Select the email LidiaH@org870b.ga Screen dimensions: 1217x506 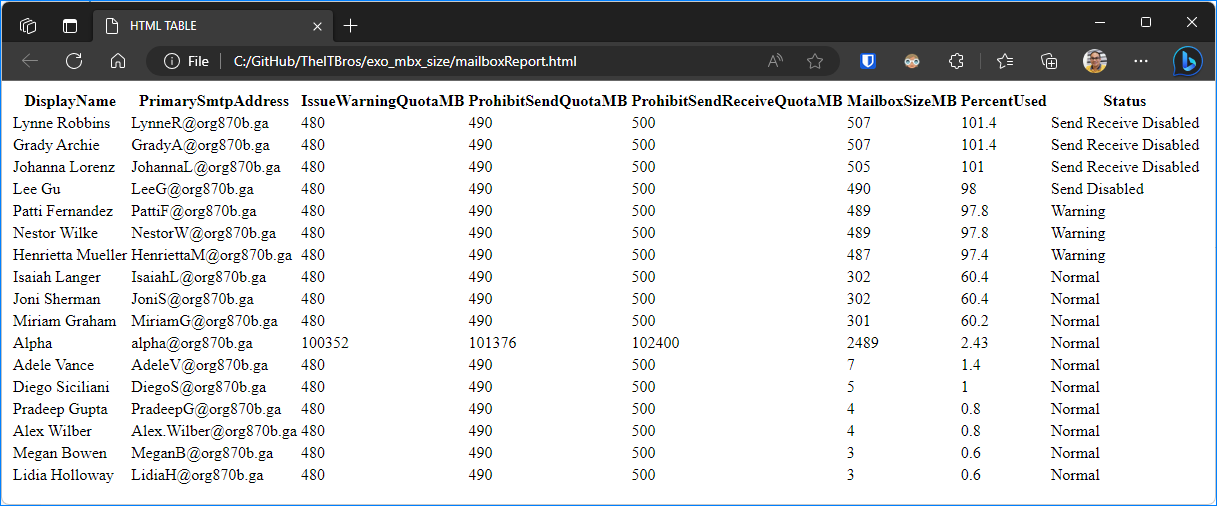(197, 475)
